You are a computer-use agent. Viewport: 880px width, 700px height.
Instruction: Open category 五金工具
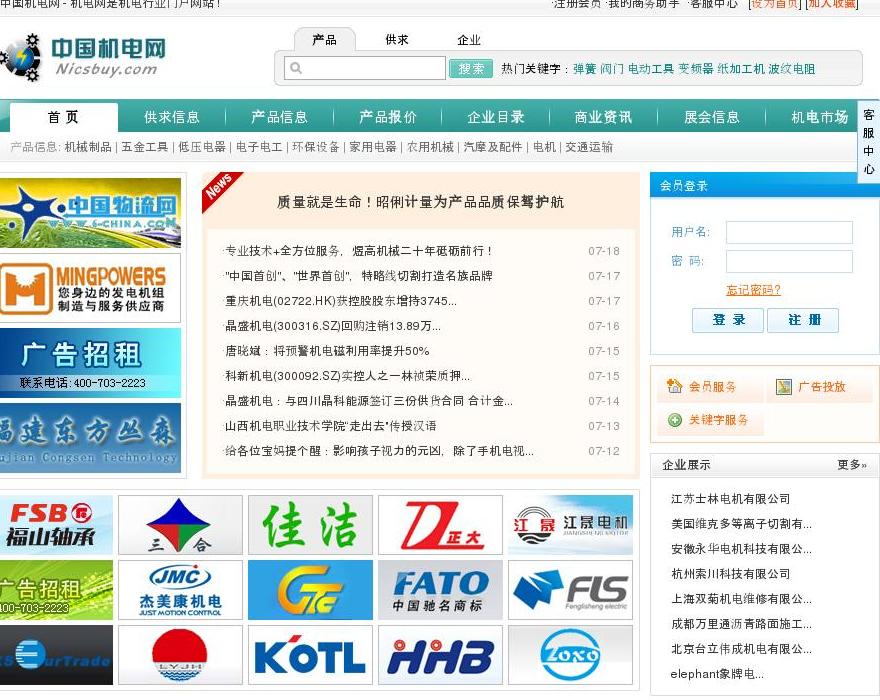145,147
